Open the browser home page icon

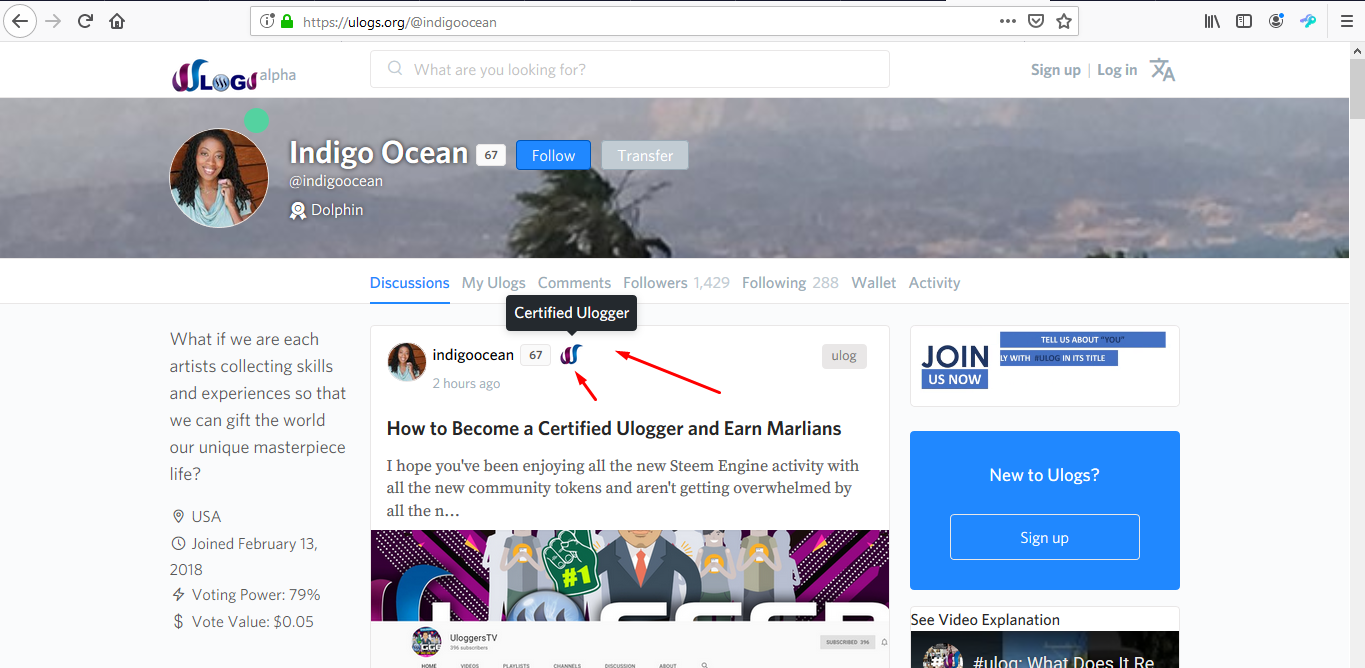coord(117,21)
